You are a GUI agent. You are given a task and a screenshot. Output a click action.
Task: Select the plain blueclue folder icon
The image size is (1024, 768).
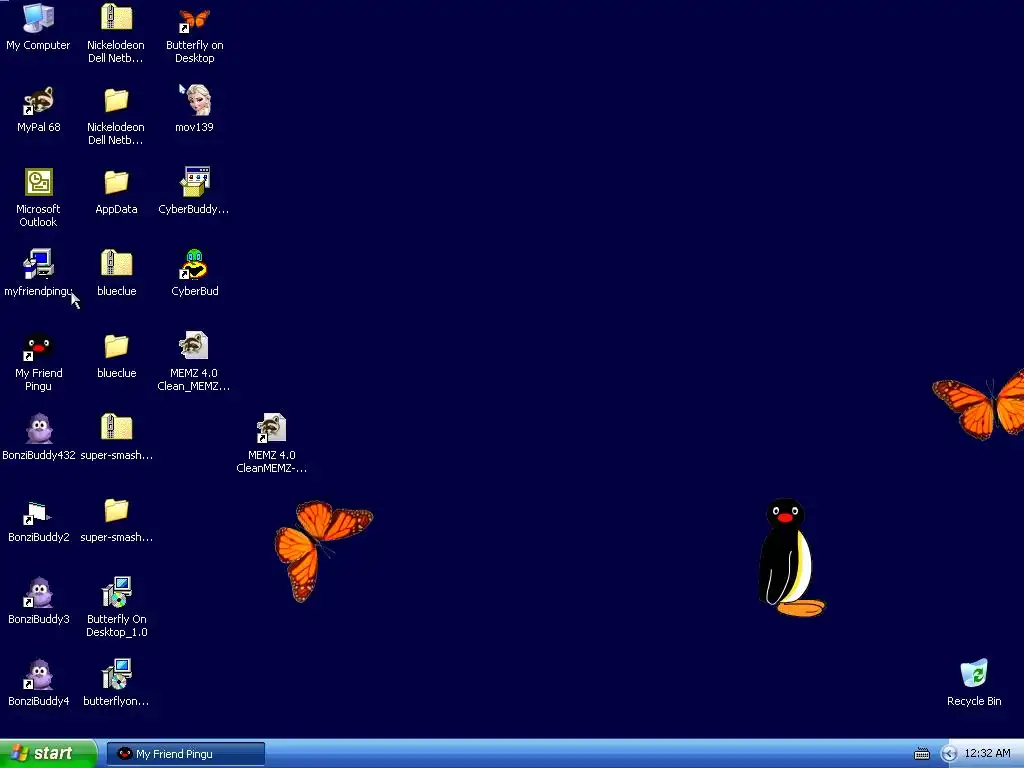116,346
